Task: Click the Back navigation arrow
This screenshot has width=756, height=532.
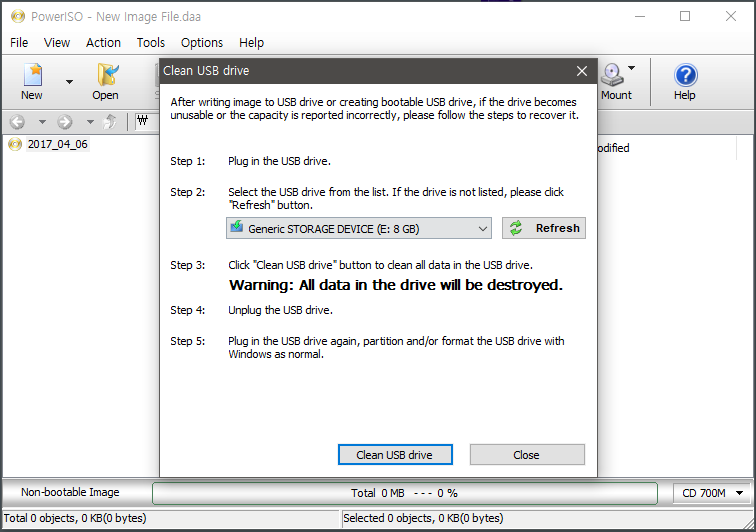Action: coord(17,122)
